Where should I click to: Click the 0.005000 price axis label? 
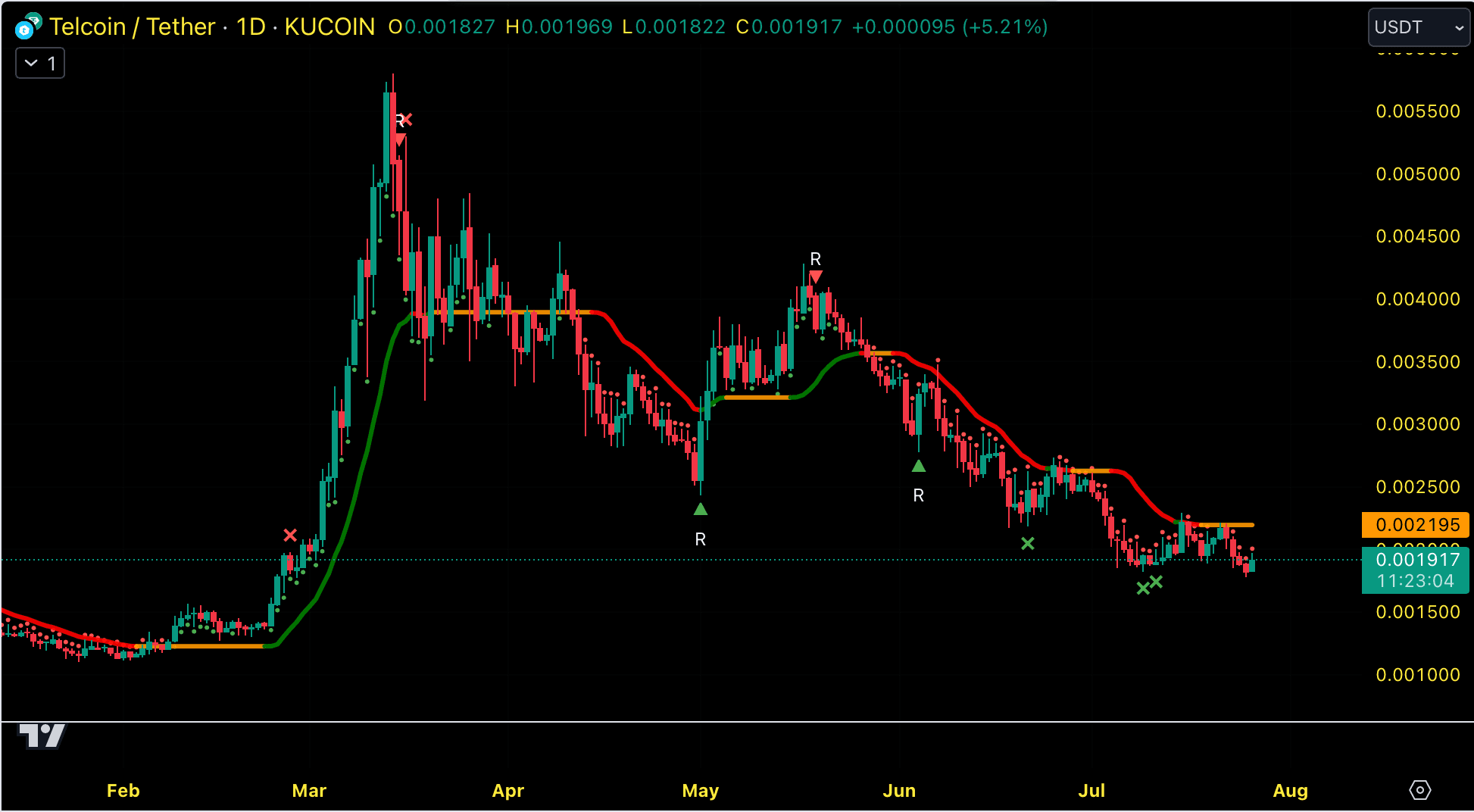[x=1418, y=174]
